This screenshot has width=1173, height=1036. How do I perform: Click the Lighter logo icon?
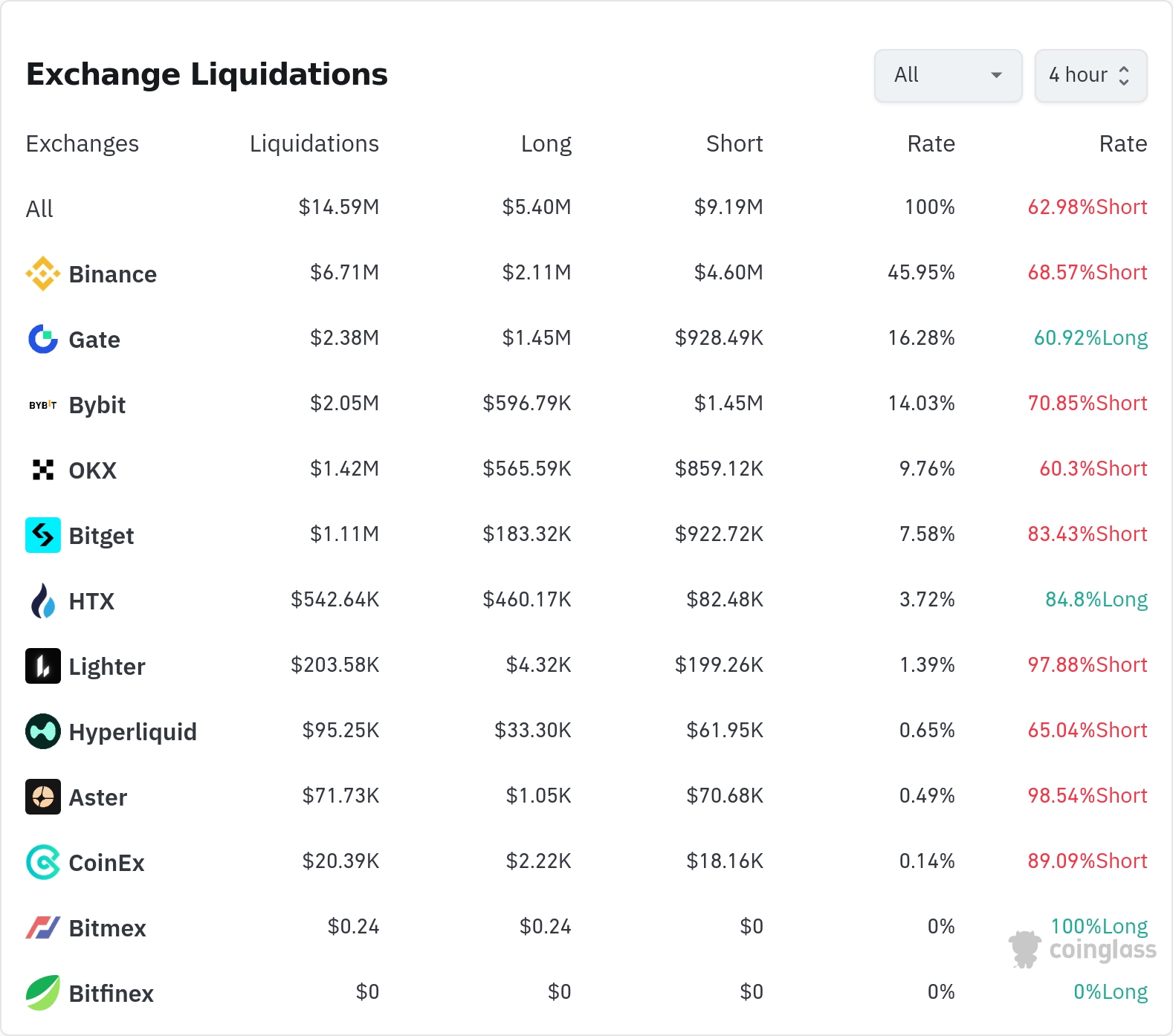coord(43,666)
